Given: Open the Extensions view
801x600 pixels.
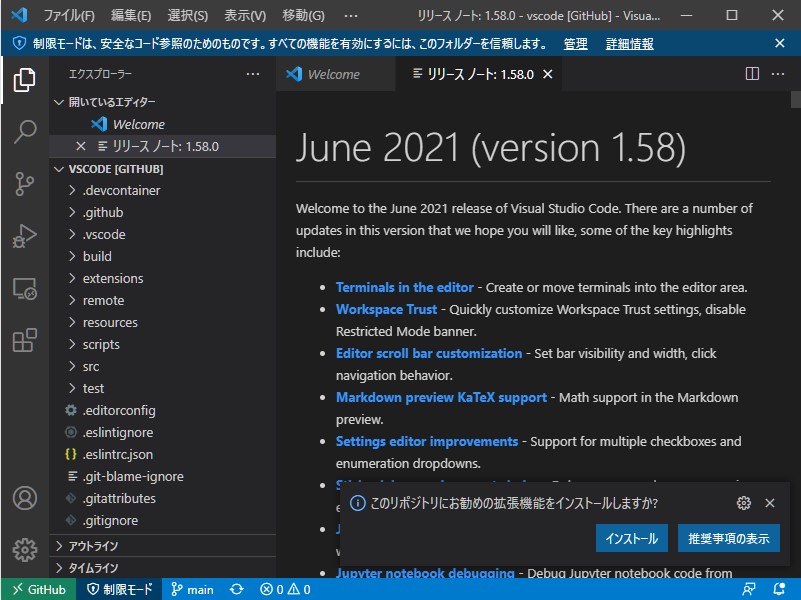Looking at the screenshot, I should (x=23, y=340).
